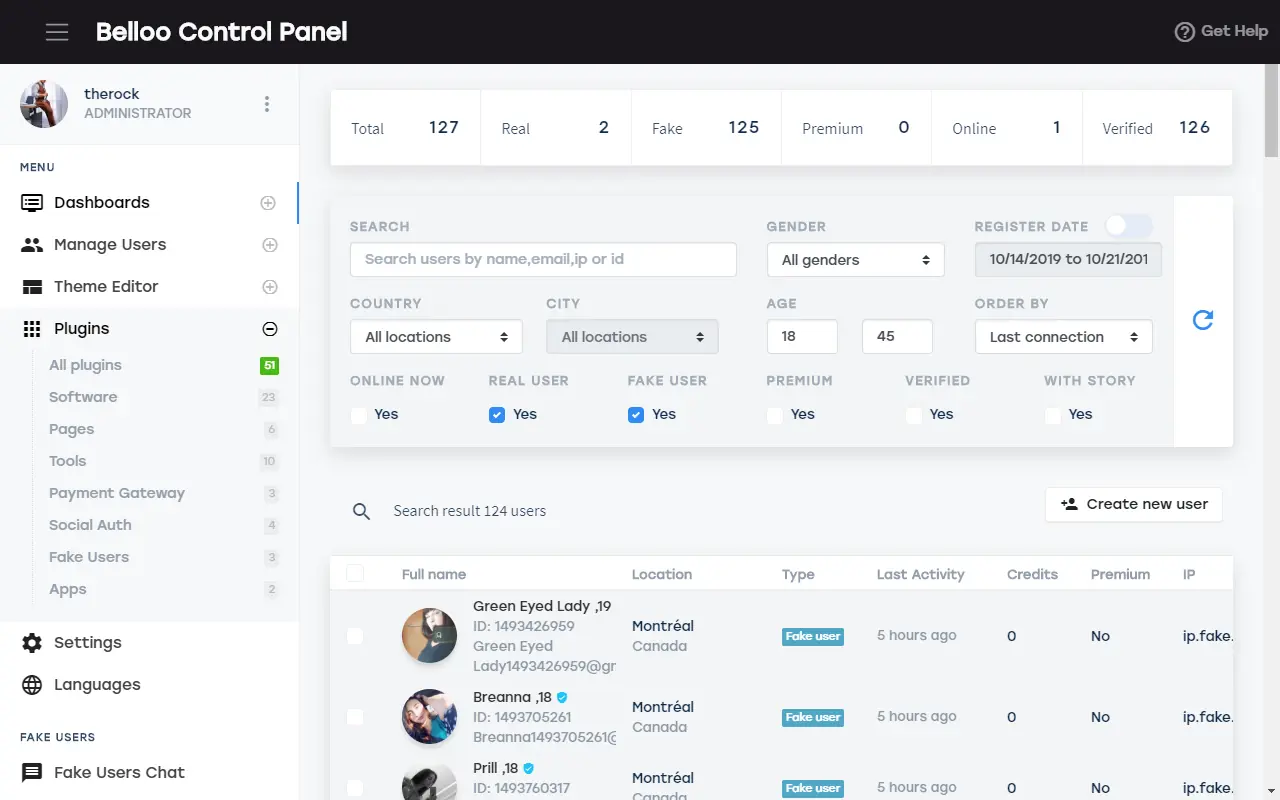Check the Verified Yes checkbox

pos(914,415)
